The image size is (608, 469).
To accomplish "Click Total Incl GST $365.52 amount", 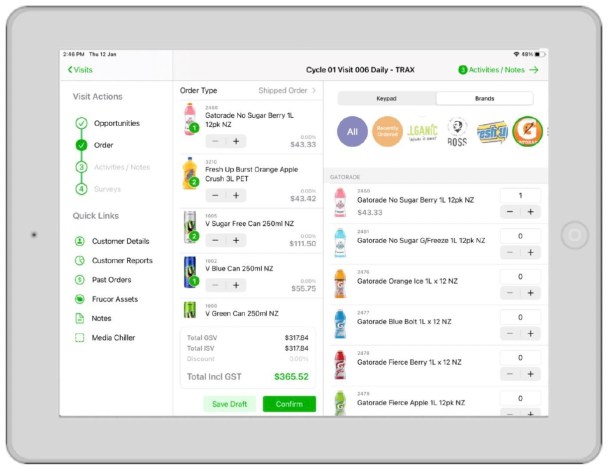I will tap(291, 376).
